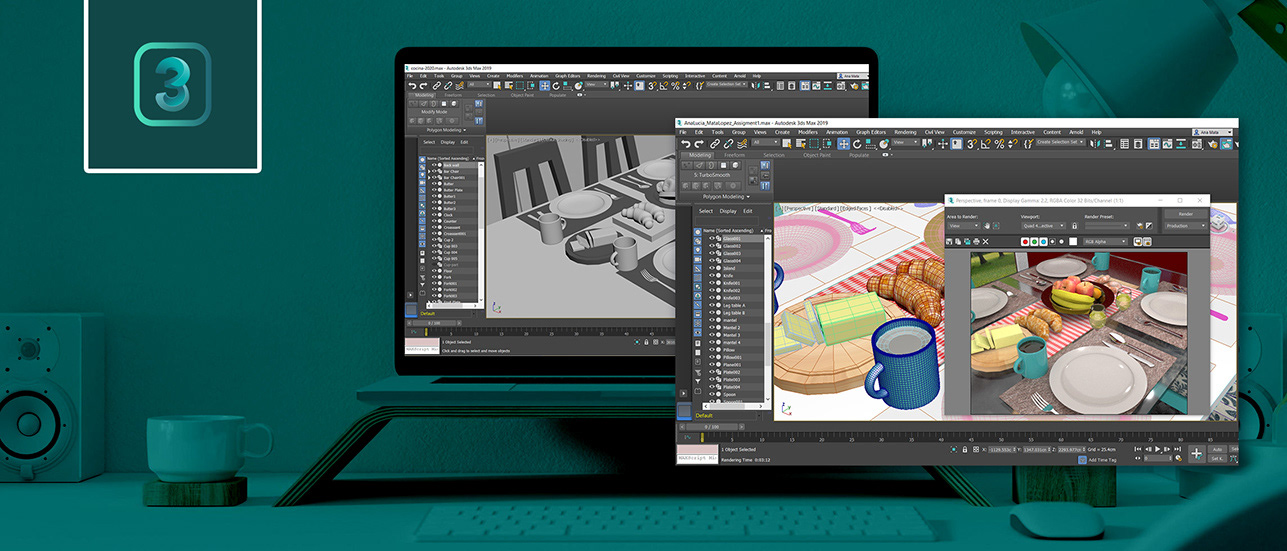Open Render Setup in front window toolbar

[x=1212, y=144]
